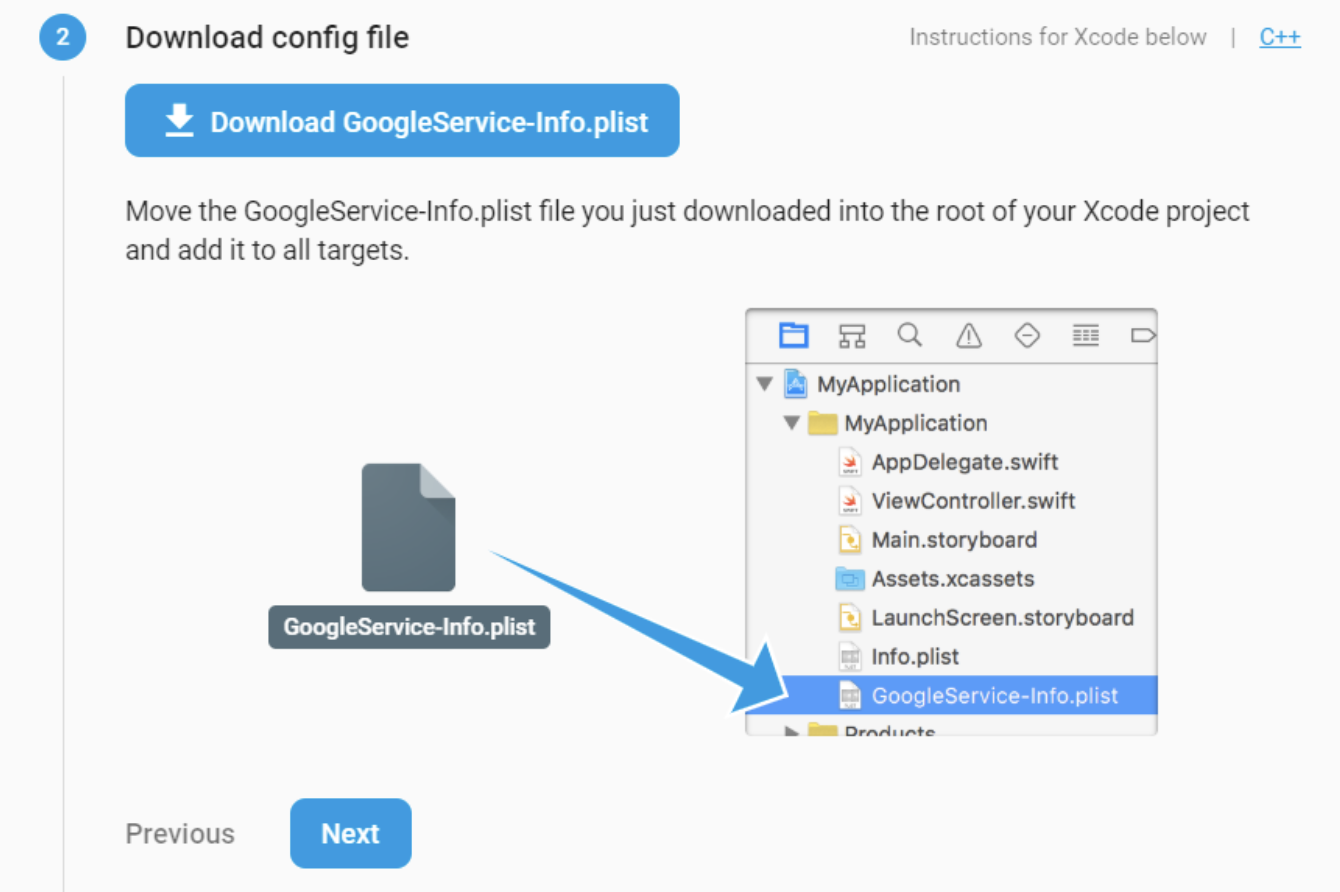Open the C++ instructions link
The height and width of the screenshot is (892, 1340).
tap(1280, 37)
